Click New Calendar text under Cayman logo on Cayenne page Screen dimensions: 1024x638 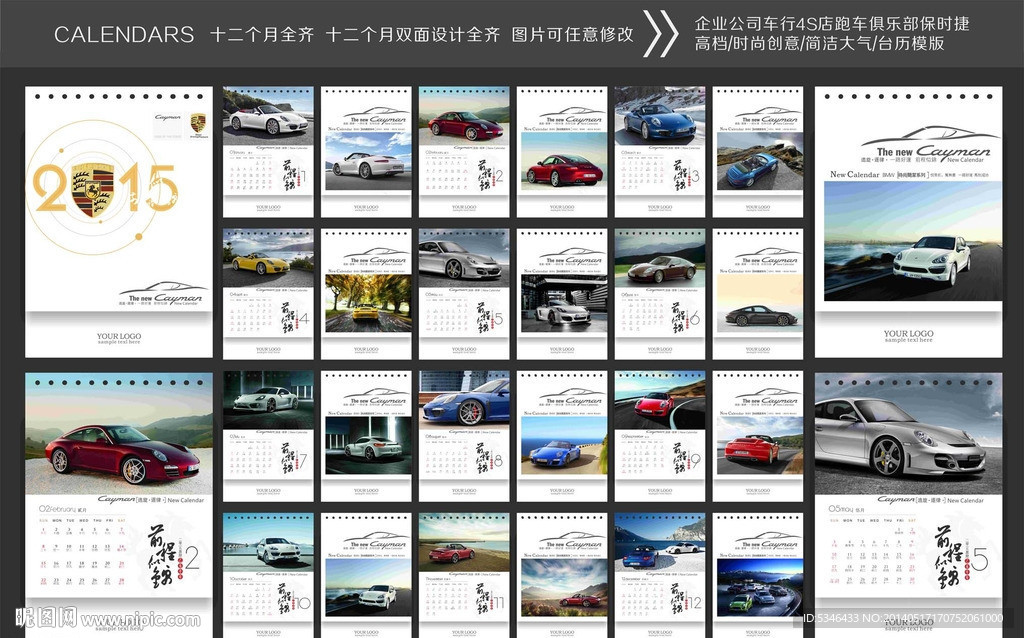[x=965, y=159]
